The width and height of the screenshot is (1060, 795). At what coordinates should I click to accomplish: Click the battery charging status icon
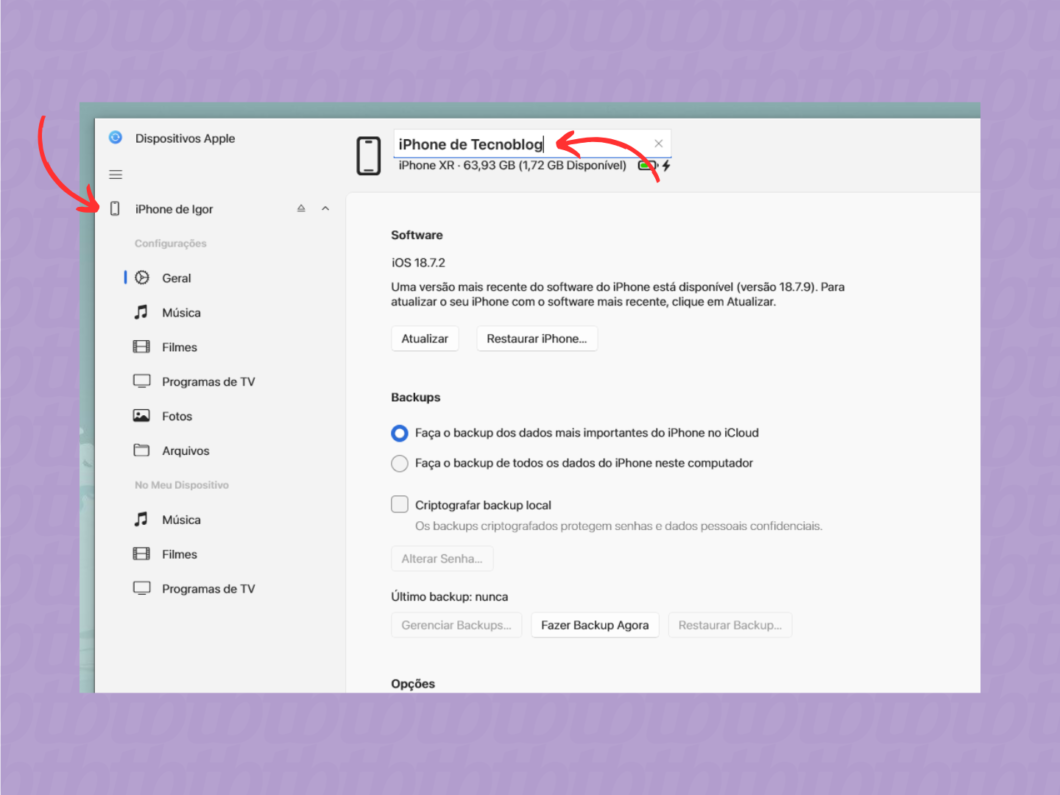pyautogui.click(x=654, y=166)
